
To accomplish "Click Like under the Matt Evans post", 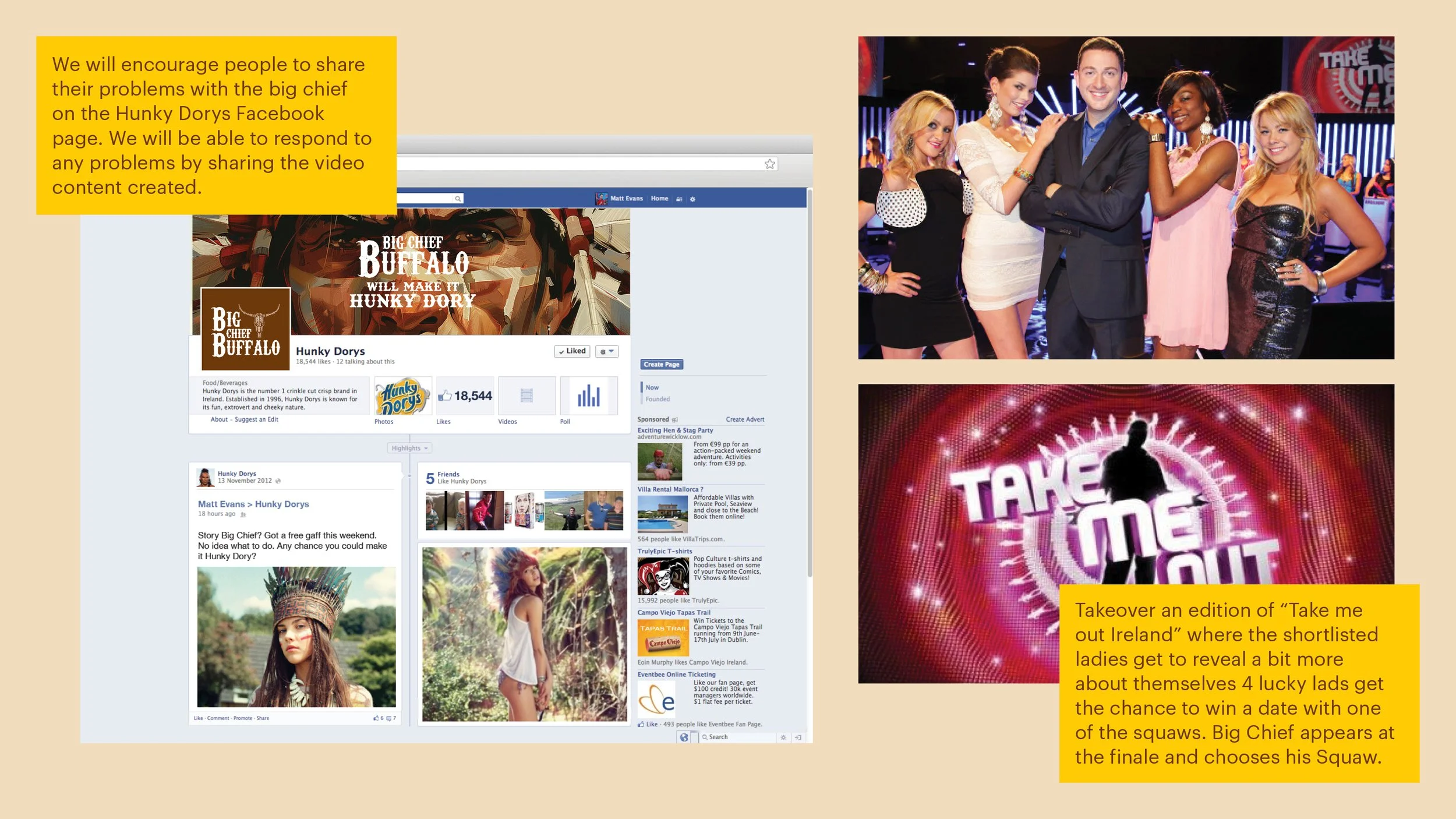I will click(x=198, y=718).
